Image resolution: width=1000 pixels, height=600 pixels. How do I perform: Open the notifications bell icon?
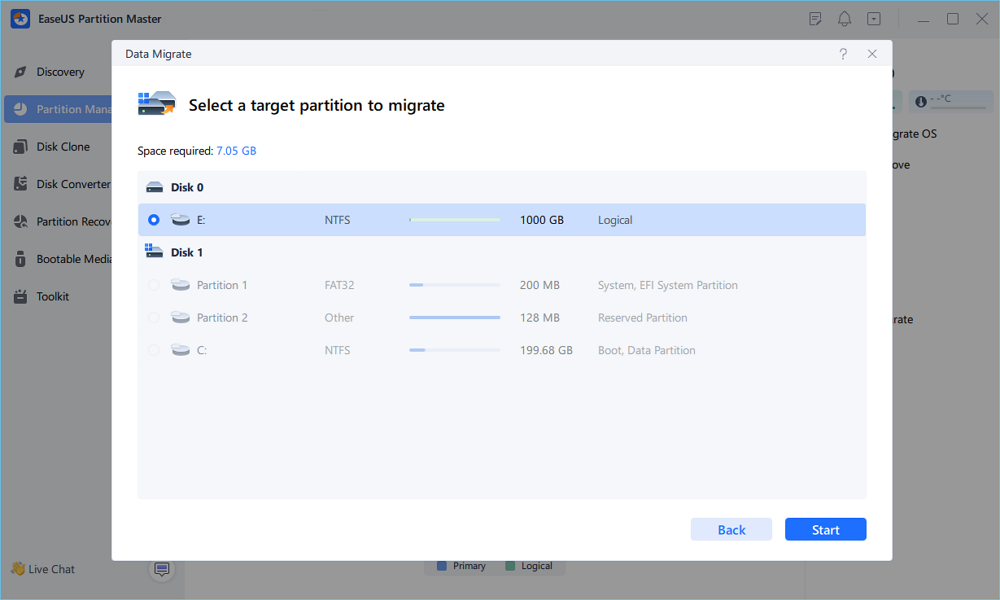point(844,19)
